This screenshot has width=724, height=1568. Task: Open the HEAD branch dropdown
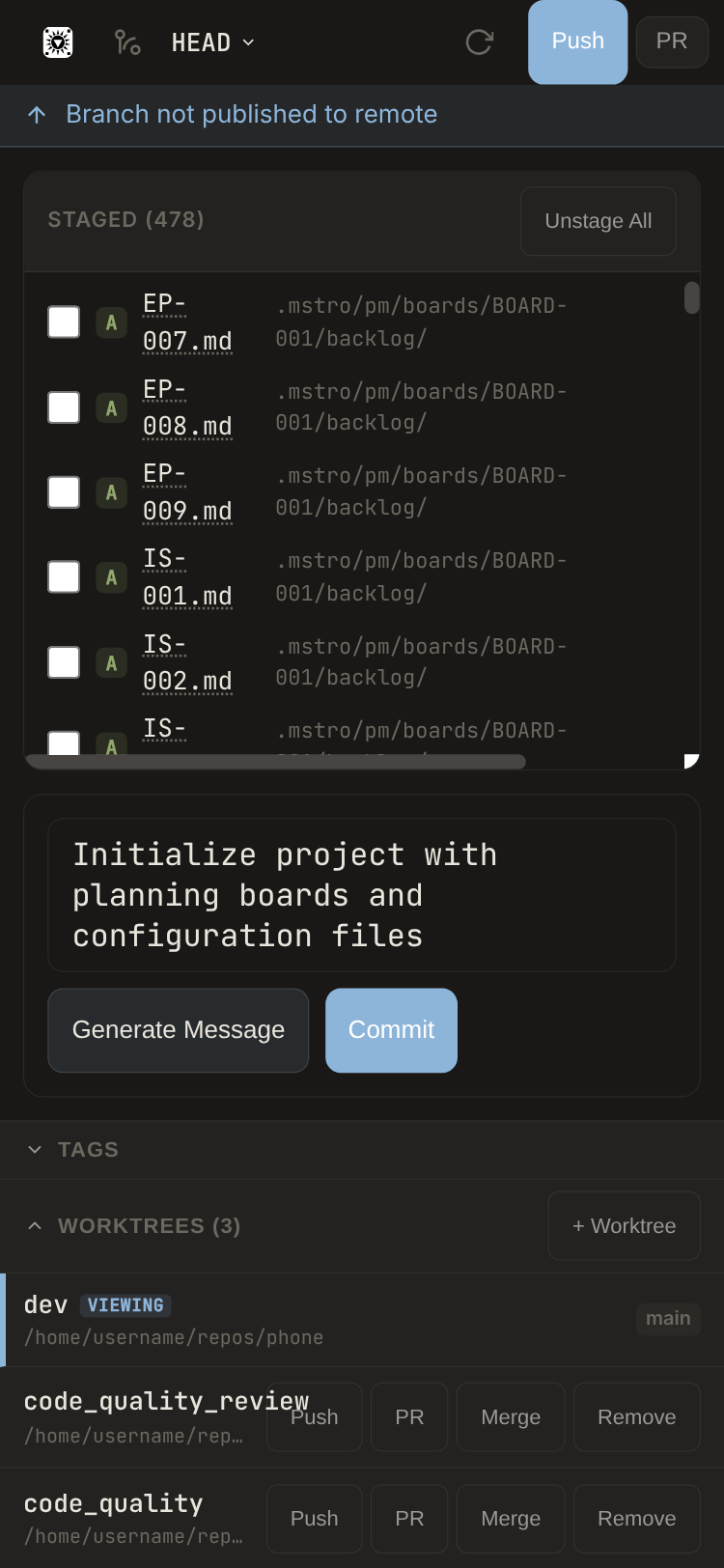[x=212, y=42]
